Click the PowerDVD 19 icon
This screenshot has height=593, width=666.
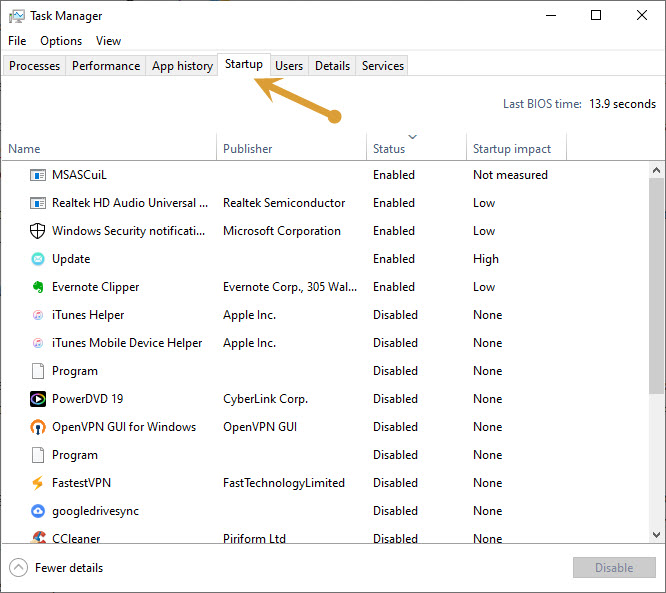(38, 399)
